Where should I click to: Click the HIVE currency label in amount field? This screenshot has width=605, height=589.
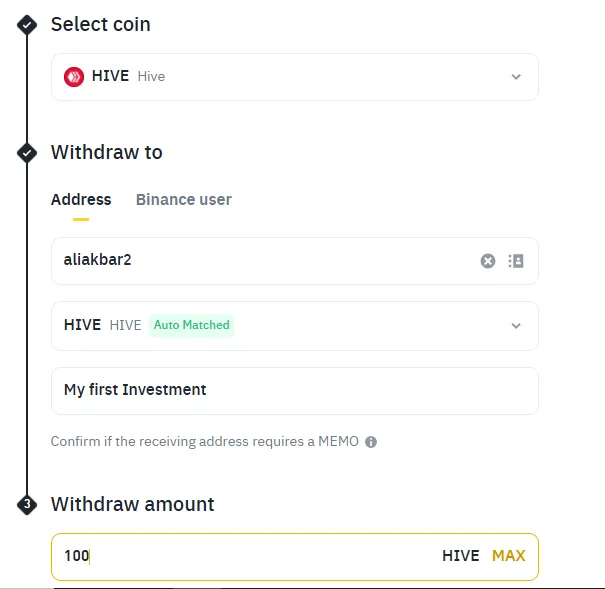[461, 556]
